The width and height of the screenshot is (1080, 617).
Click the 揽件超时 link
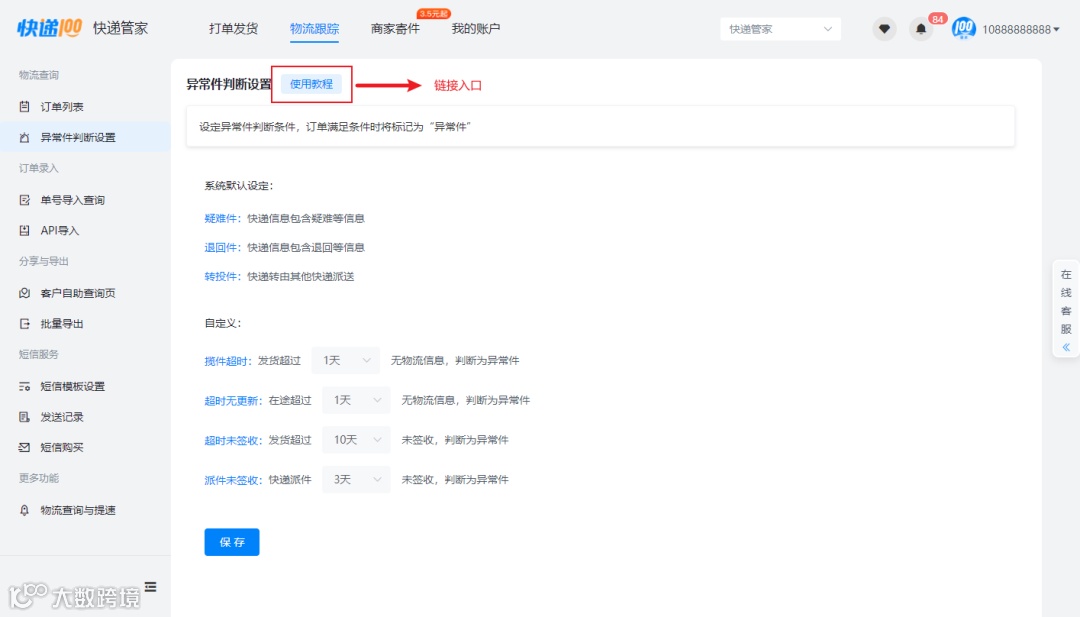[x=226, y=361]
